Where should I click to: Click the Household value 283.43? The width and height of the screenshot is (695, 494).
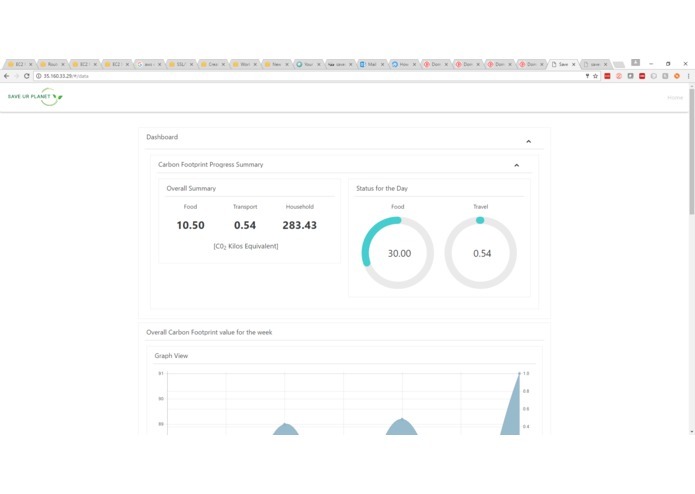300,225
